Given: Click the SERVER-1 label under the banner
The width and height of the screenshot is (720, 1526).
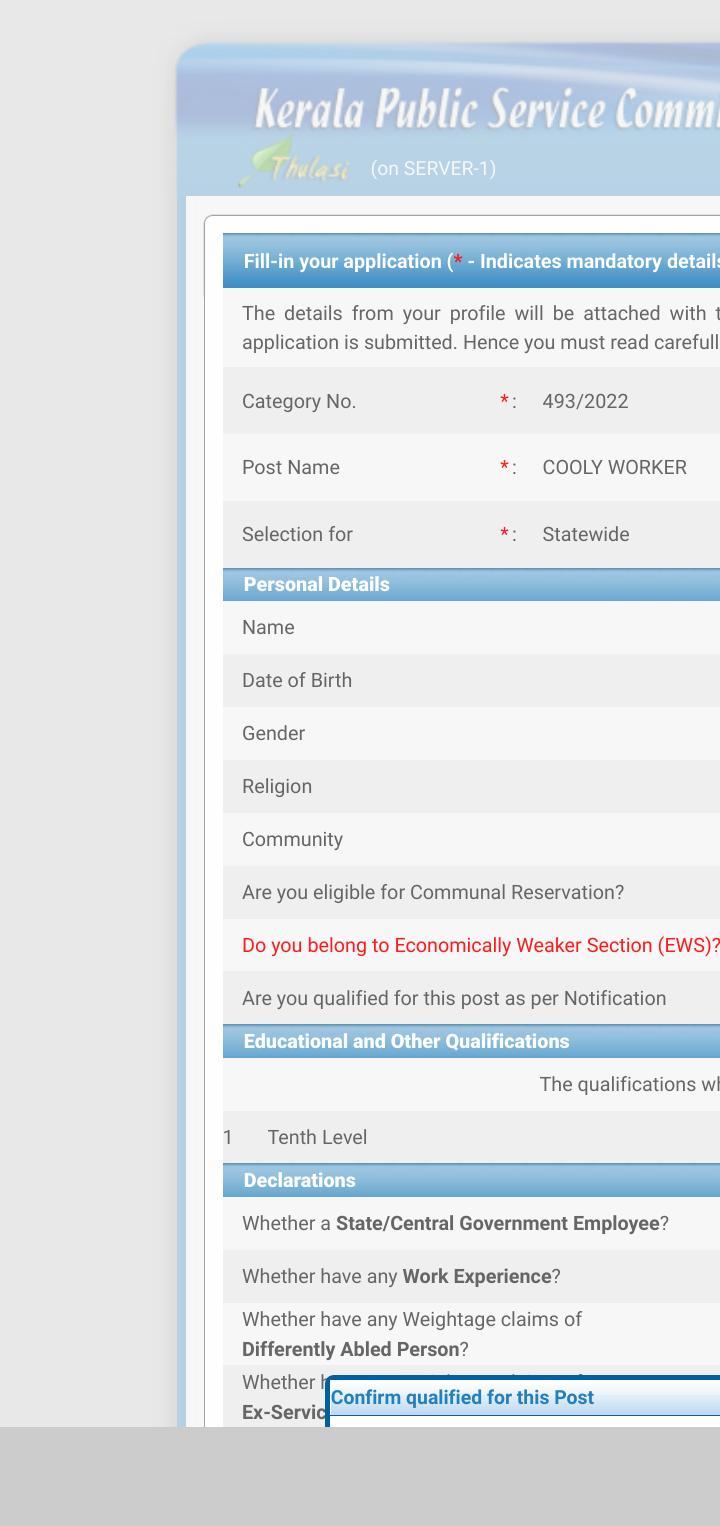Looking at the screenshot, I should [432, 168].
